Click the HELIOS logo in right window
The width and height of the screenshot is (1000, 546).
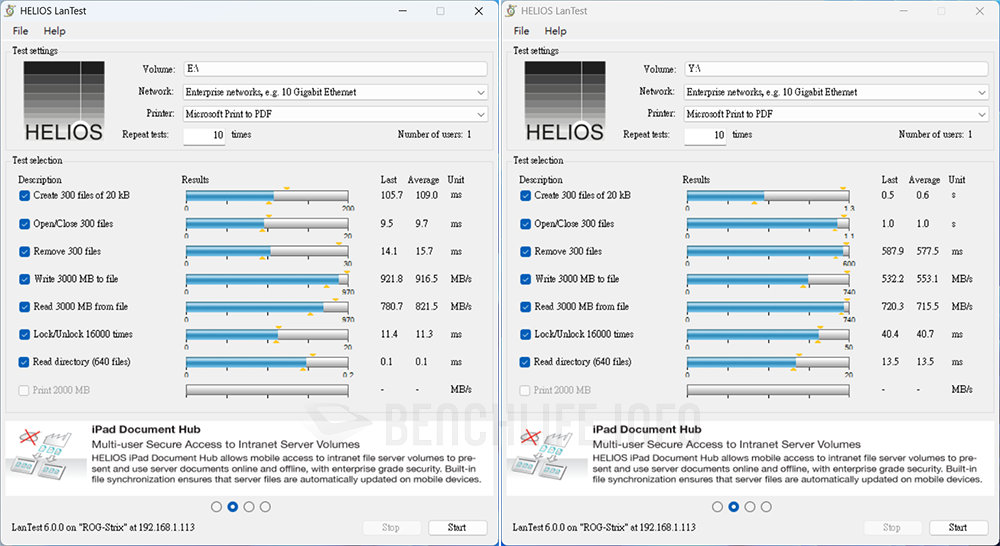tap(564, 103)
